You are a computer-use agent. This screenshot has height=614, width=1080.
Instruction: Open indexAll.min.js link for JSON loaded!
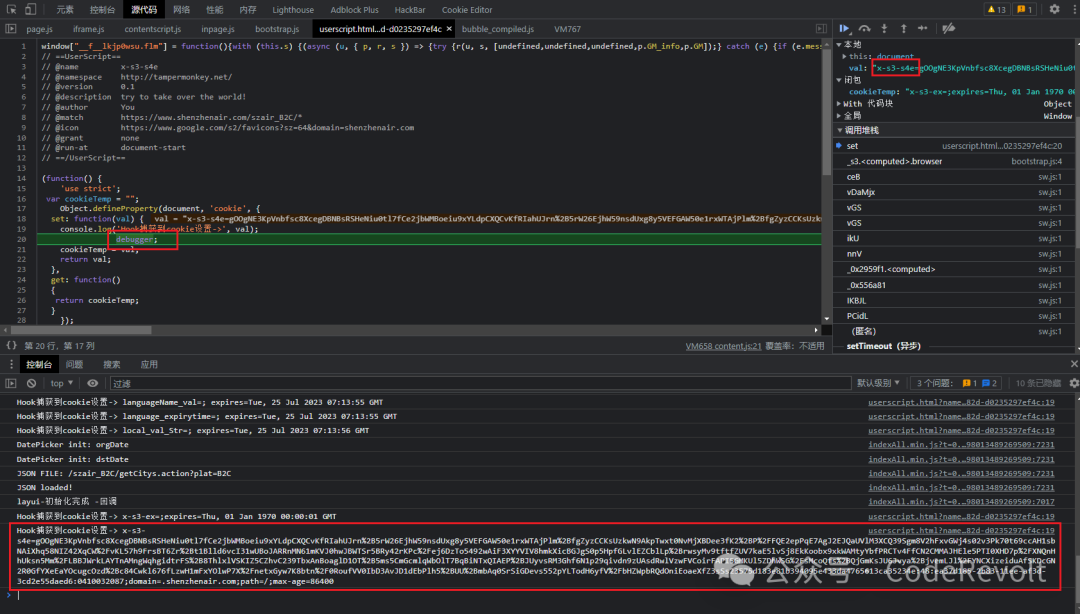961,487
